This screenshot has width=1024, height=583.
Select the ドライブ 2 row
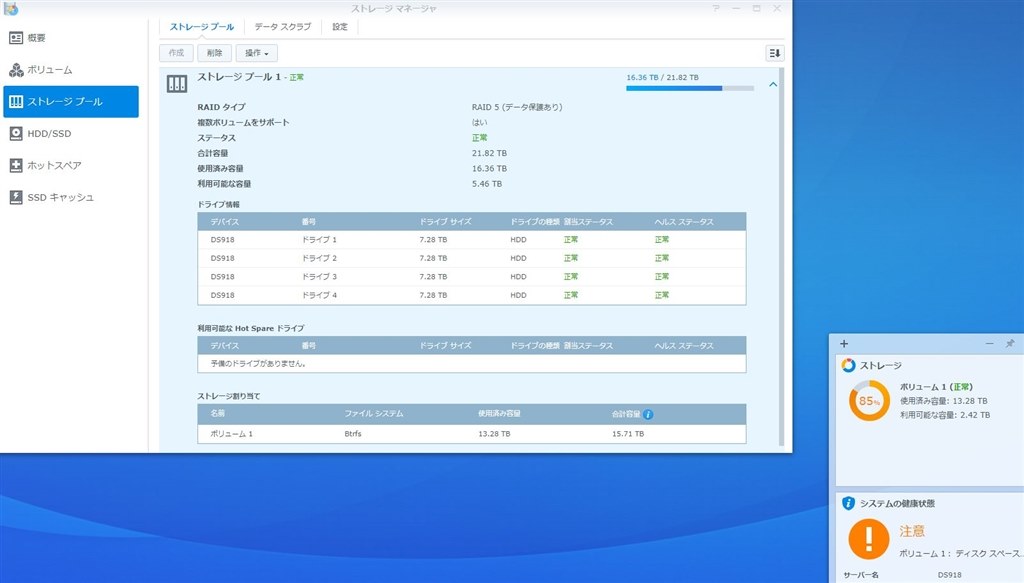(x=472, y=258)
